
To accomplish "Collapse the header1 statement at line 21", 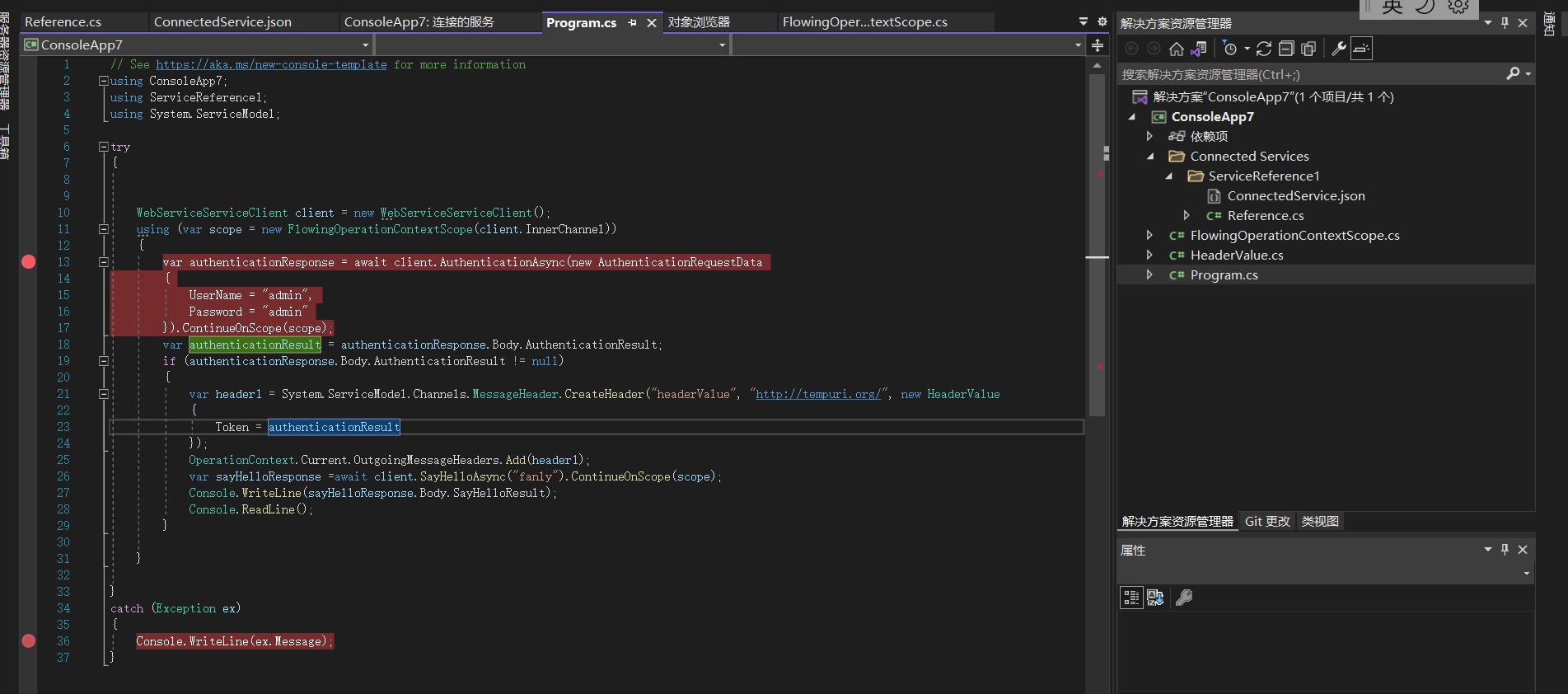I will point(104,394).
